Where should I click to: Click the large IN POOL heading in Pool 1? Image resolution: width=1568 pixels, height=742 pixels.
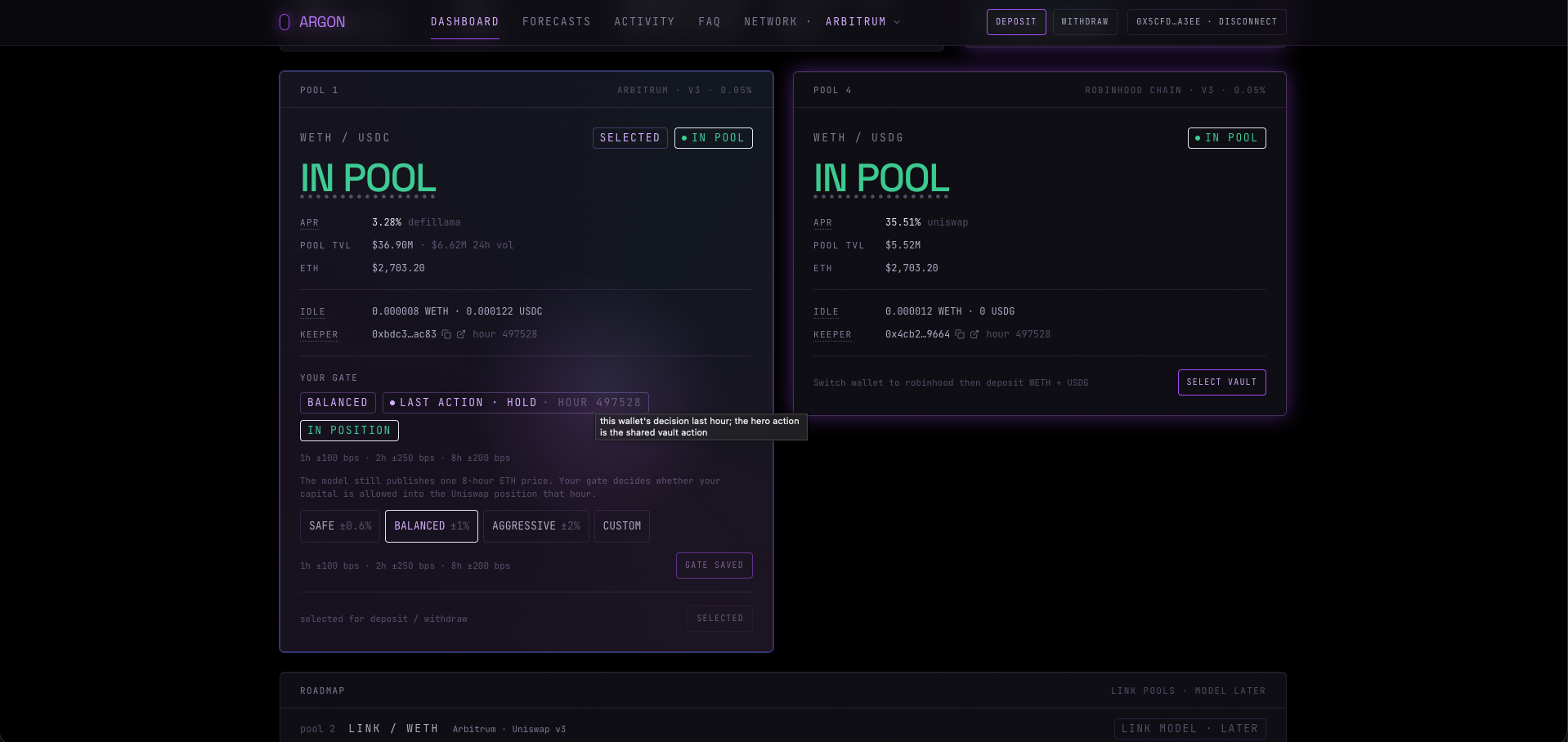[368, 178]
